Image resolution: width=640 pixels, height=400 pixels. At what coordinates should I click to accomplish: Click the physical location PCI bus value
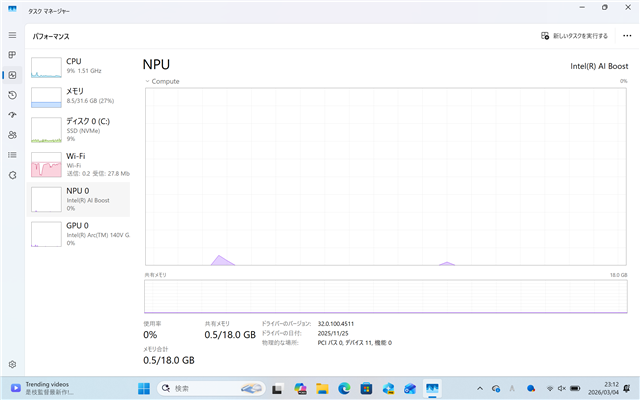[x=354, y=343]
